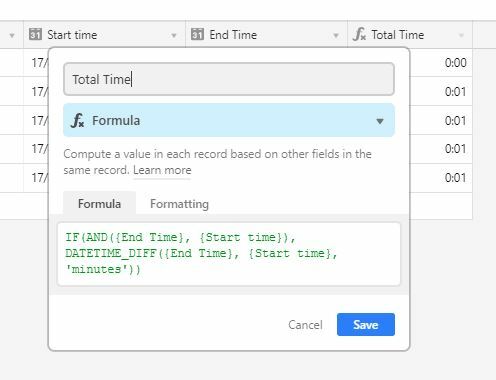Viewport: 496px width, 380px height.
Task: Open dropdown arrow of the leftmost column
Action: point(12,35)
